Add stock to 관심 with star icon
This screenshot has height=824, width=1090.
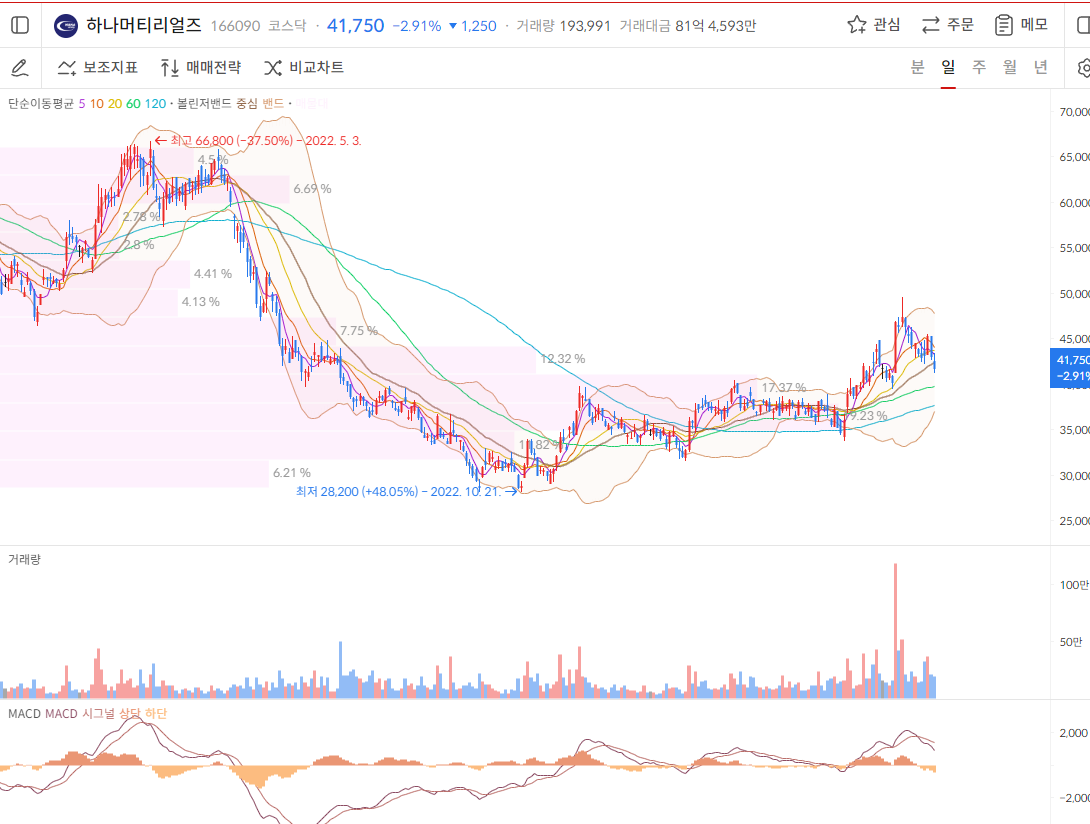coord(873,25)
